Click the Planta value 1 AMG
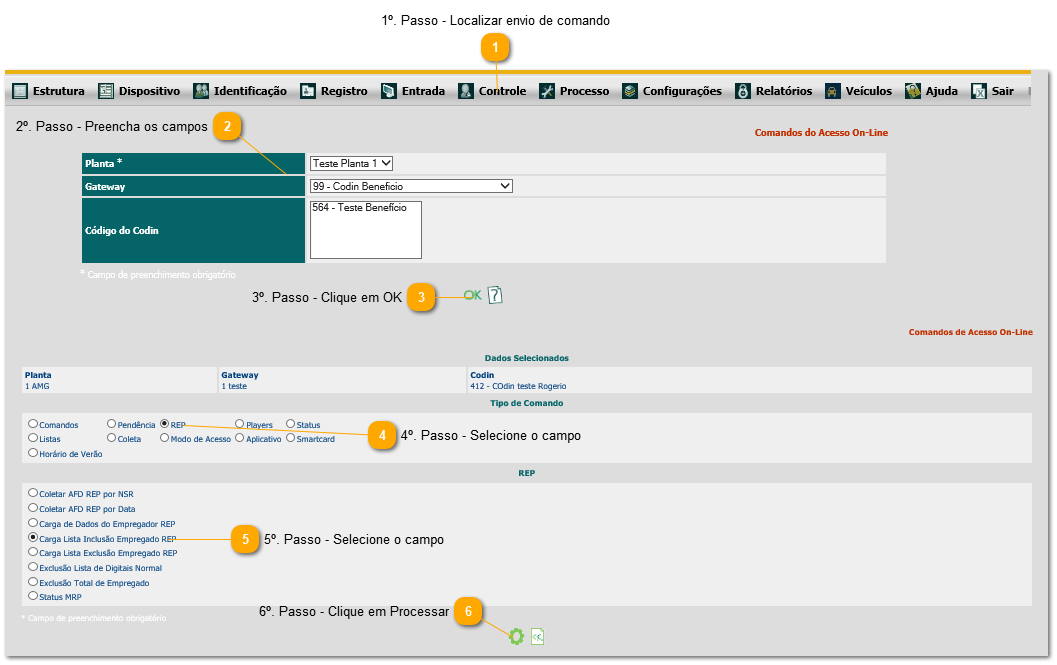 (37, 386)
